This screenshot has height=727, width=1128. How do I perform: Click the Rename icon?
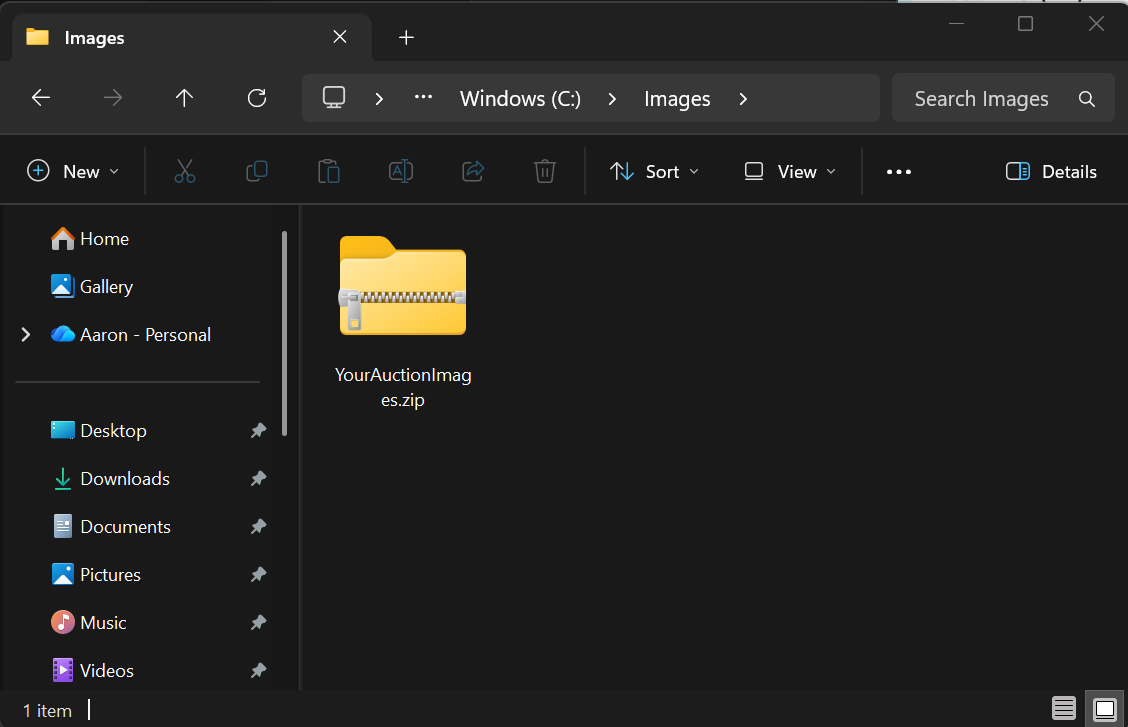pyautogui.click(x=401, y=171)
